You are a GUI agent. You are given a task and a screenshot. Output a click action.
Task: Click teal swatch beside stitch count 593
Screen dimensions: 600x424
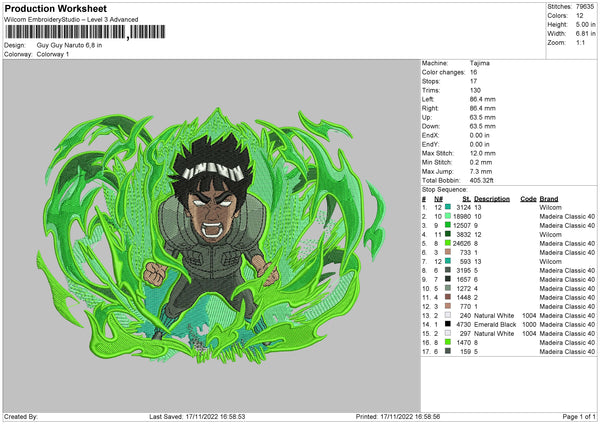pos(448,261)
